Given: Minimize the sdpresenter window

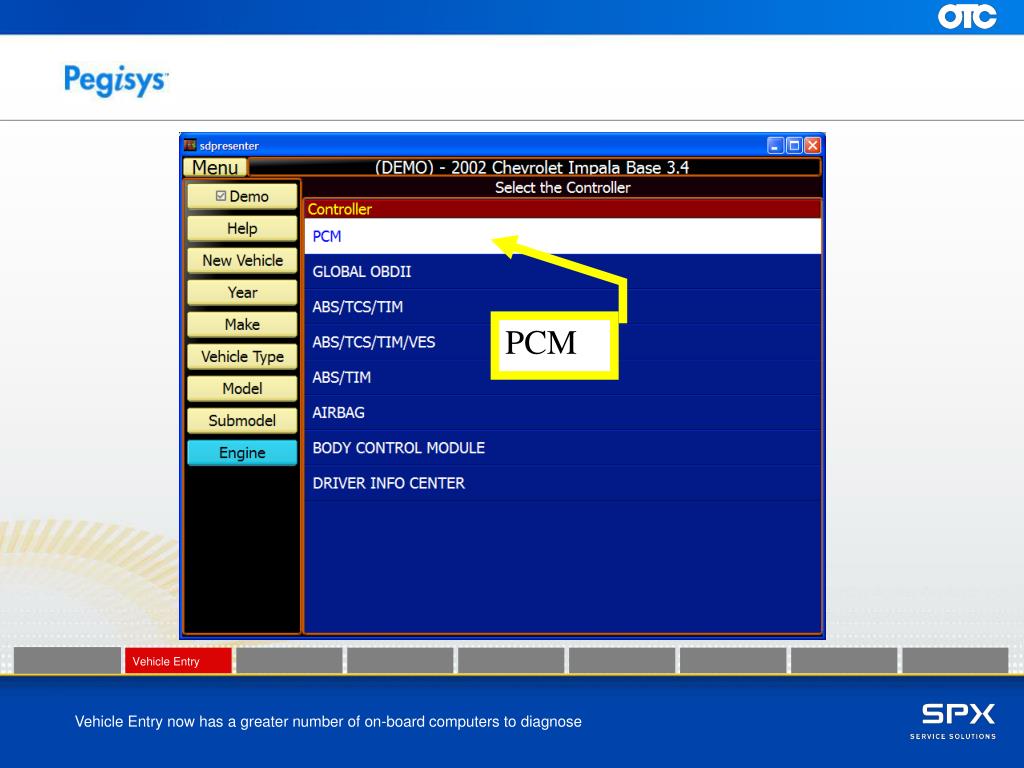Looking at the screenshot, I should 775,146.
